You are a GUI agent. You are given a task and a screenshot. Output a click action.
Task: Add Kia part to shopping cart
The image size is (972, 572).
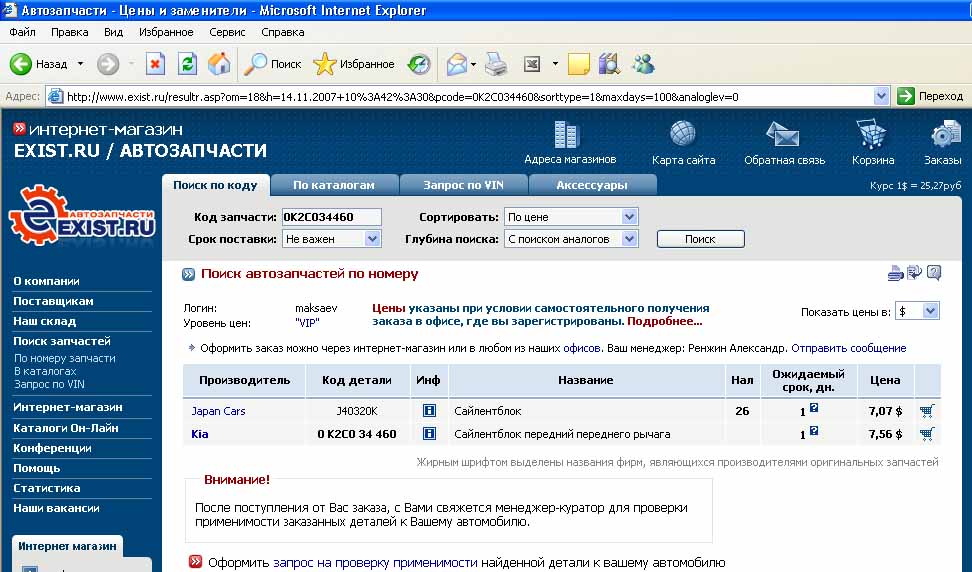pos(926,434)
